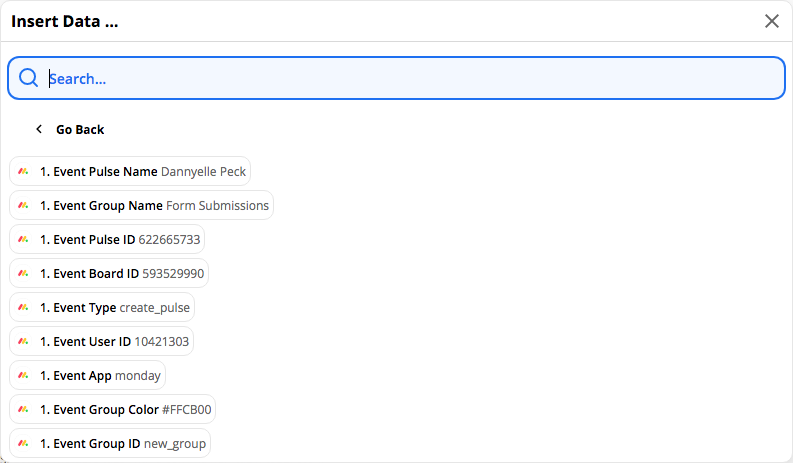Pick Event User ID 10421303
793x463 pixels.
pos(102,342)
